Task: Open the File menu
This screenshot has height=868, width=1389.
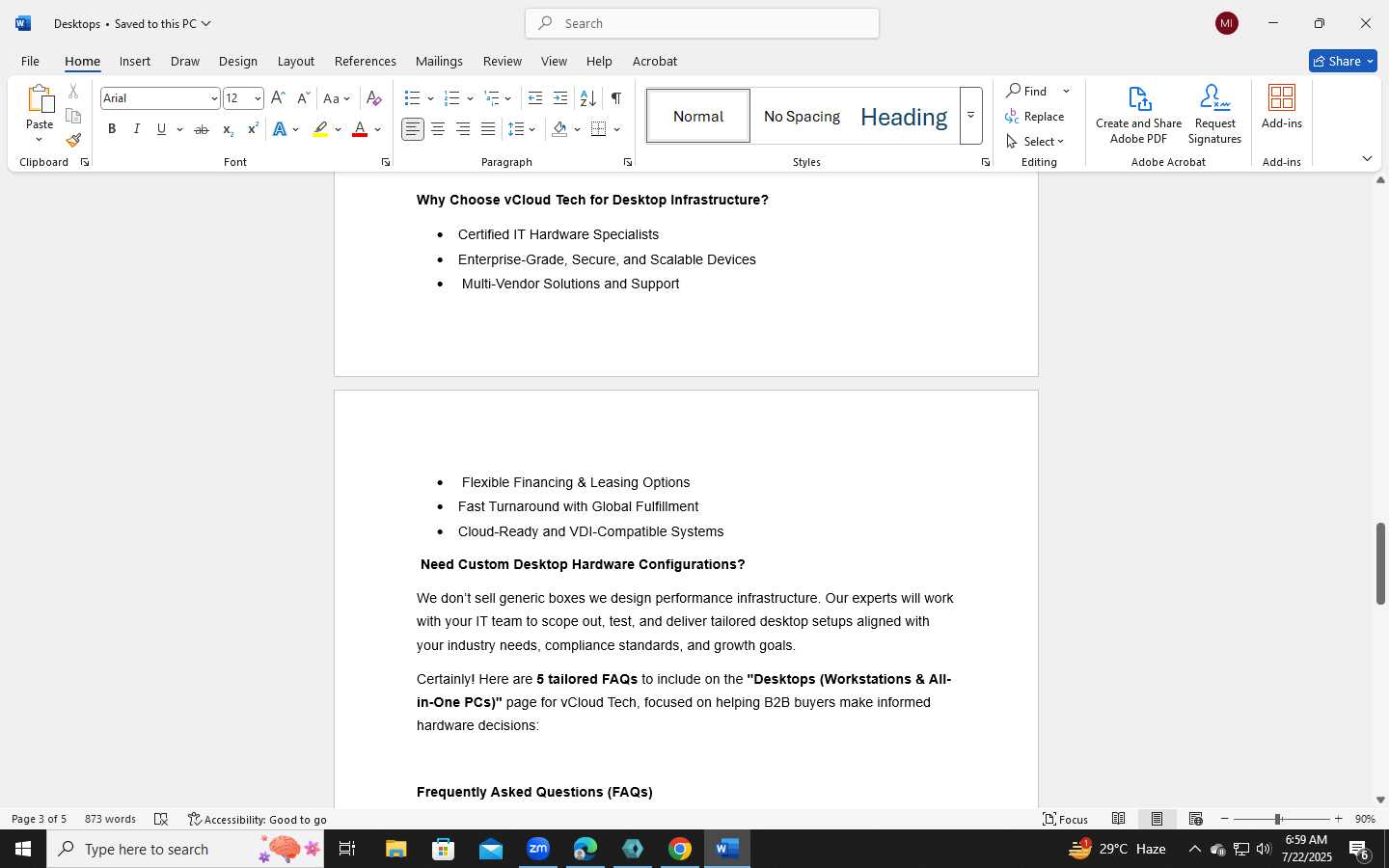Action: click(30, 61)
